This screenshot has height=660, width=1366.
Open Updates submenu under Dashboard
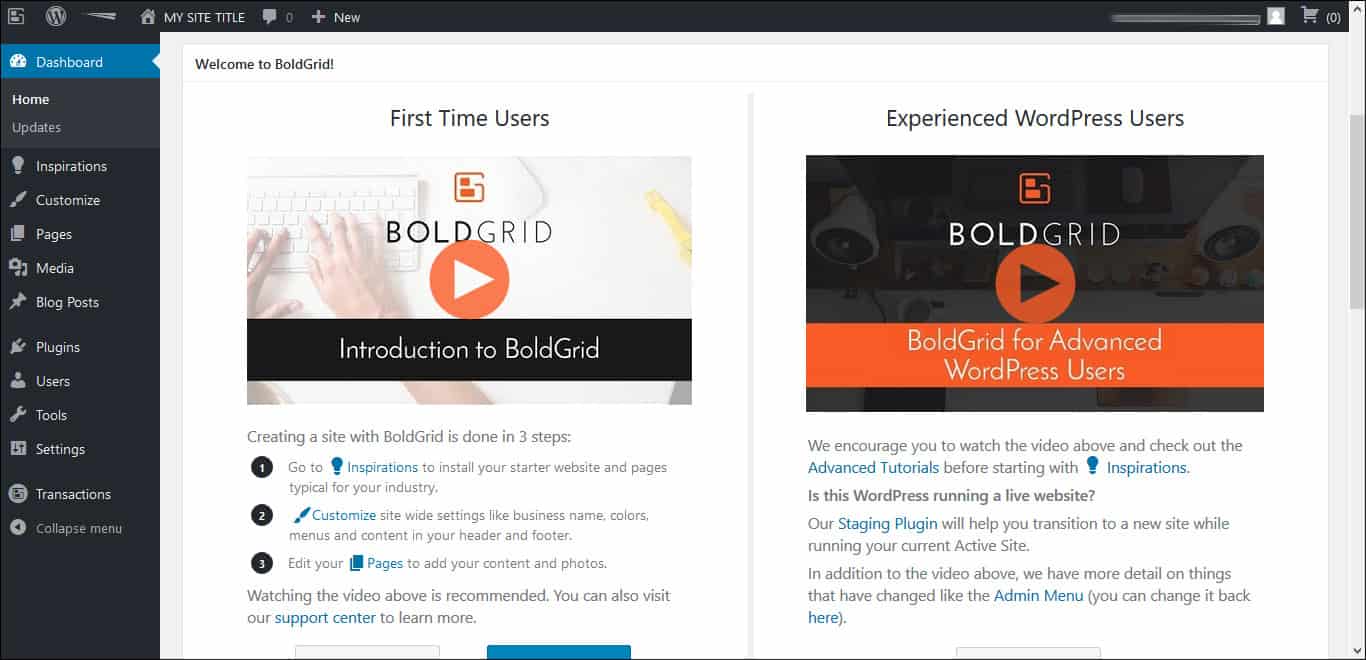(x=36, y=127)
